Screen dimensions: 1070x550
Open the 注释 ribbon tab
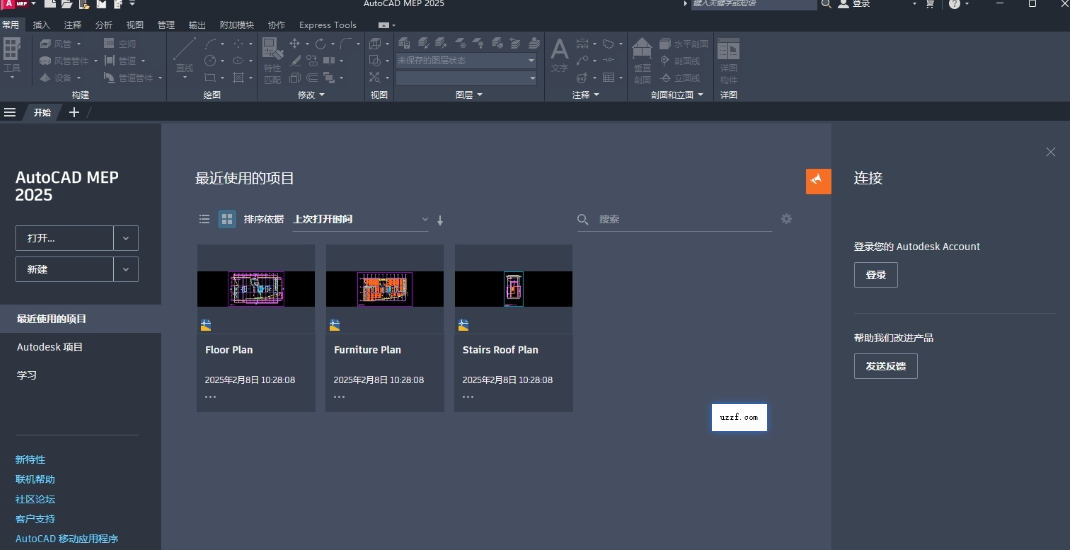72,25
